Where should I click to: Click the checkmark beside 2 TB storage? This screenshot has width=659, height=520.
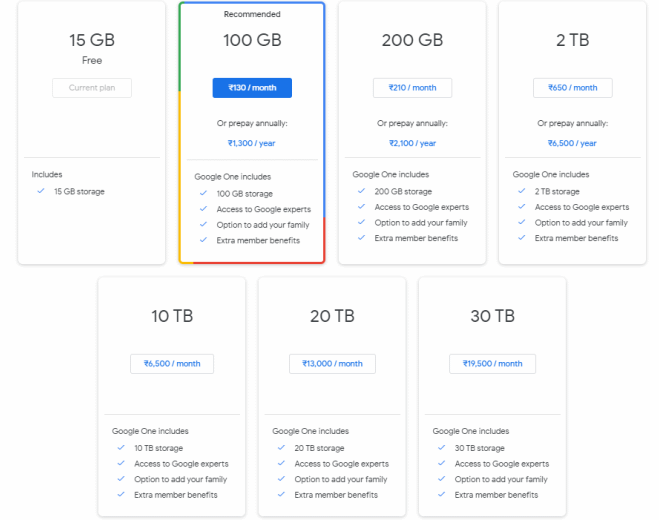[522, 191]
